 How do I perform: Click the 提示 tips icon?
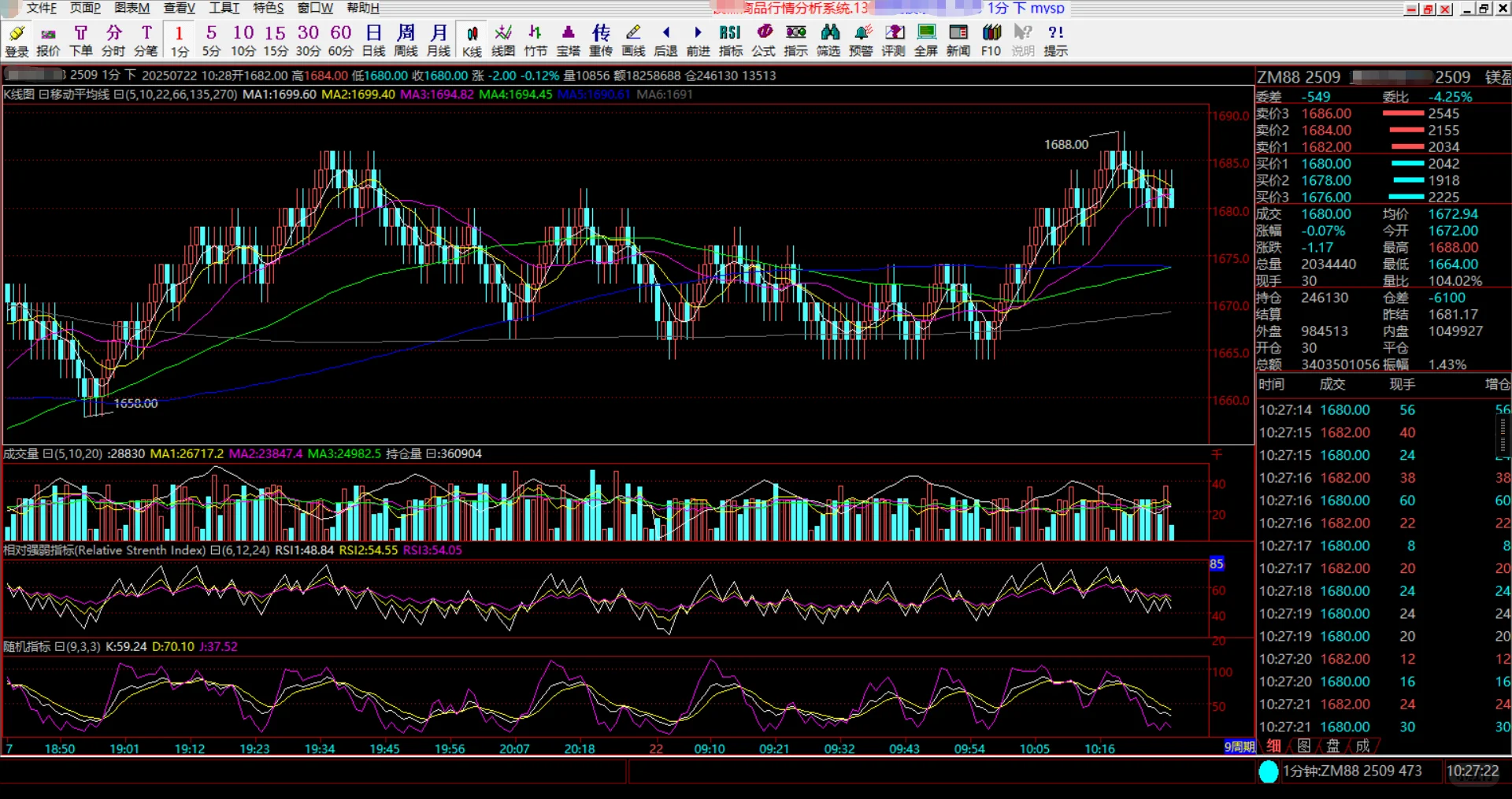[x=1056, y=40]
